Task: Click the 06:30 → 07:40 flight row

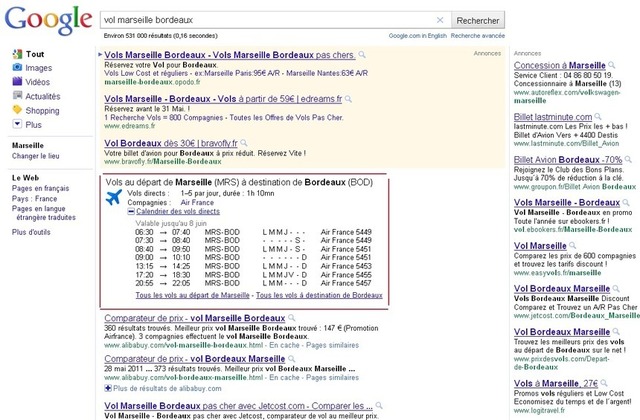Action: [x=253, y=232]
